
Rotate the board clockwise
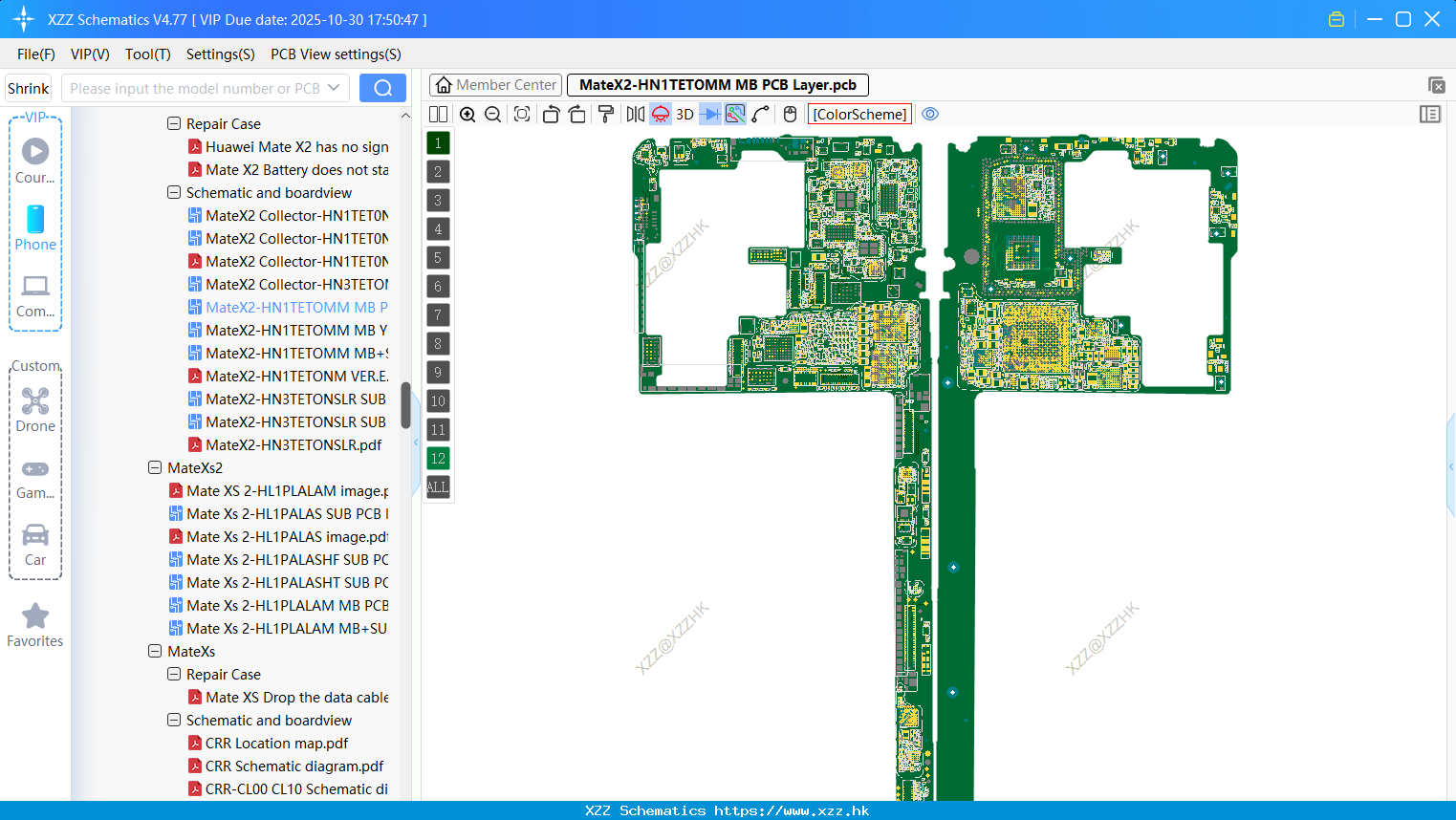tap(577, 115)
